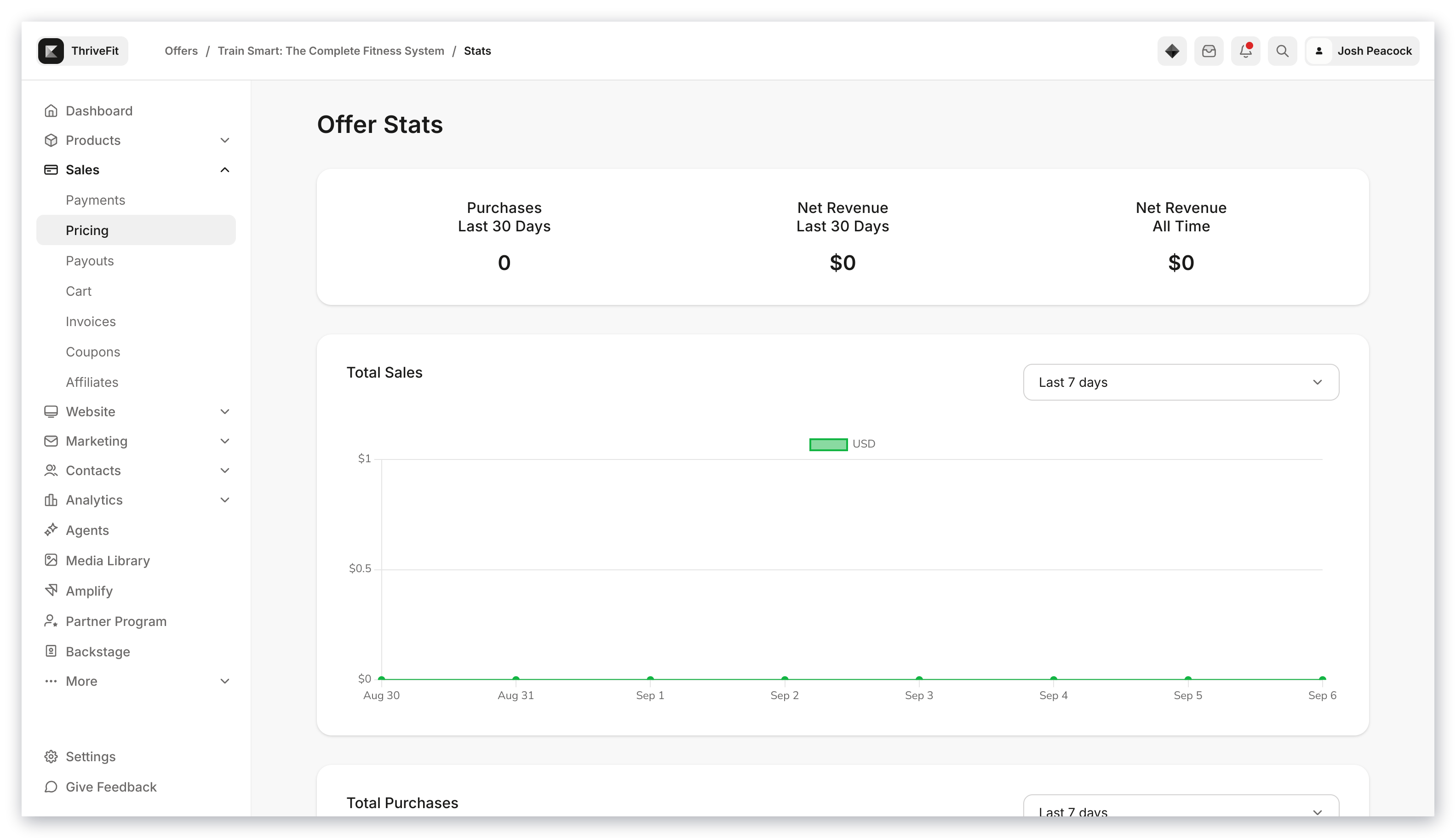Click the Contacts people icon
Image resolution: width=1456 pixels, height=838 pixels.
pos(51,470)
